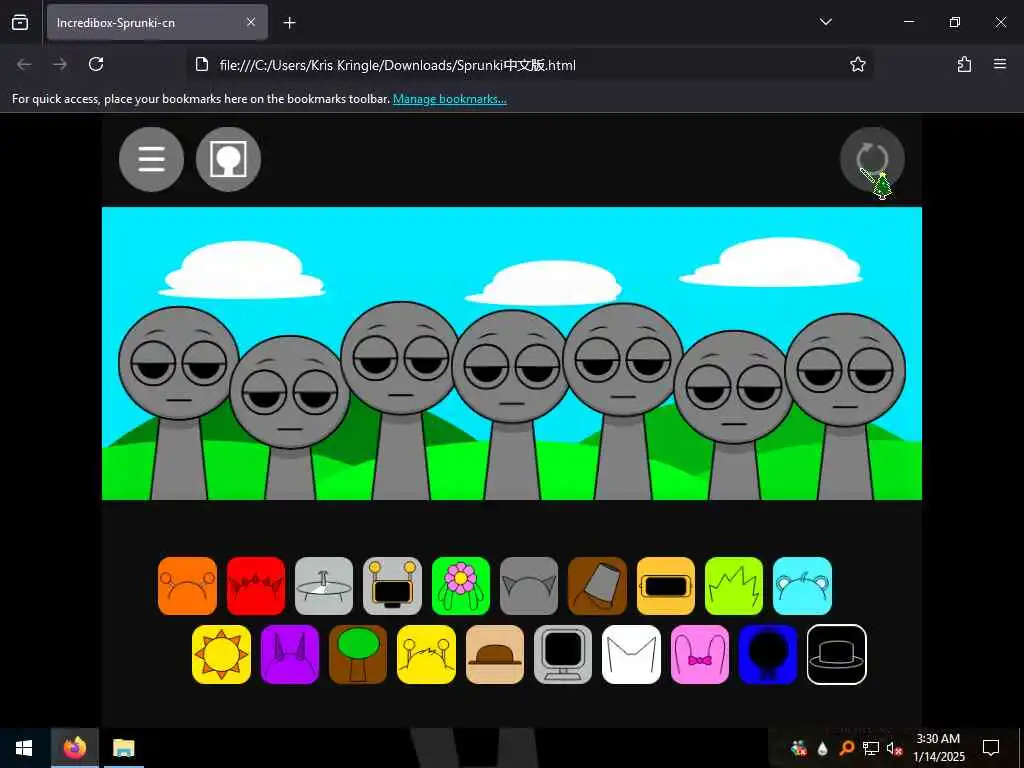Select the gray robot monitor character icon
This screenshot has width=1024, height=768.
(392, 586)
